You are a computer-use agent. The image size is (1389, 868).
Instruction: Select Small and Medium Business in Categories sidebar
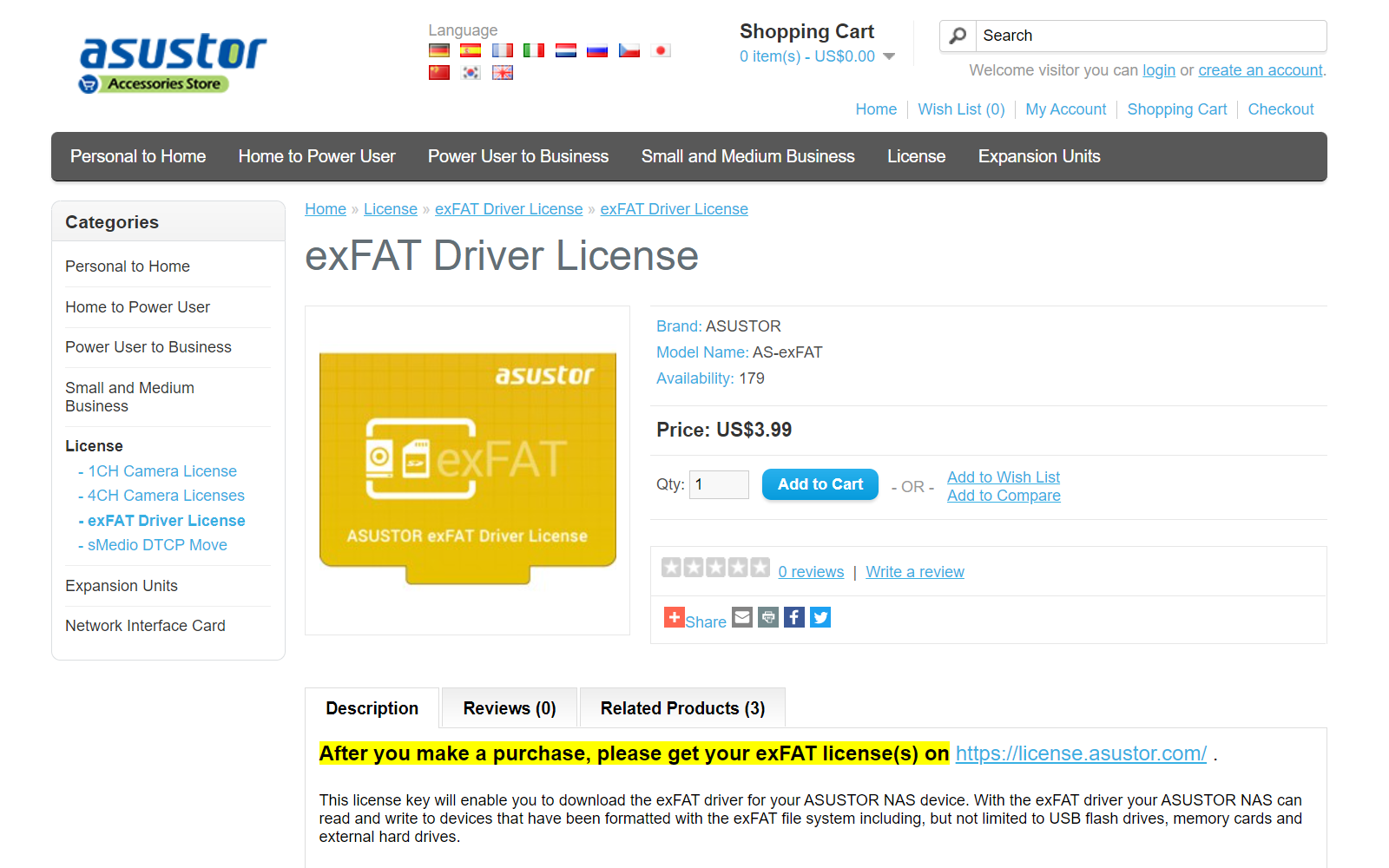click(130, 397)
